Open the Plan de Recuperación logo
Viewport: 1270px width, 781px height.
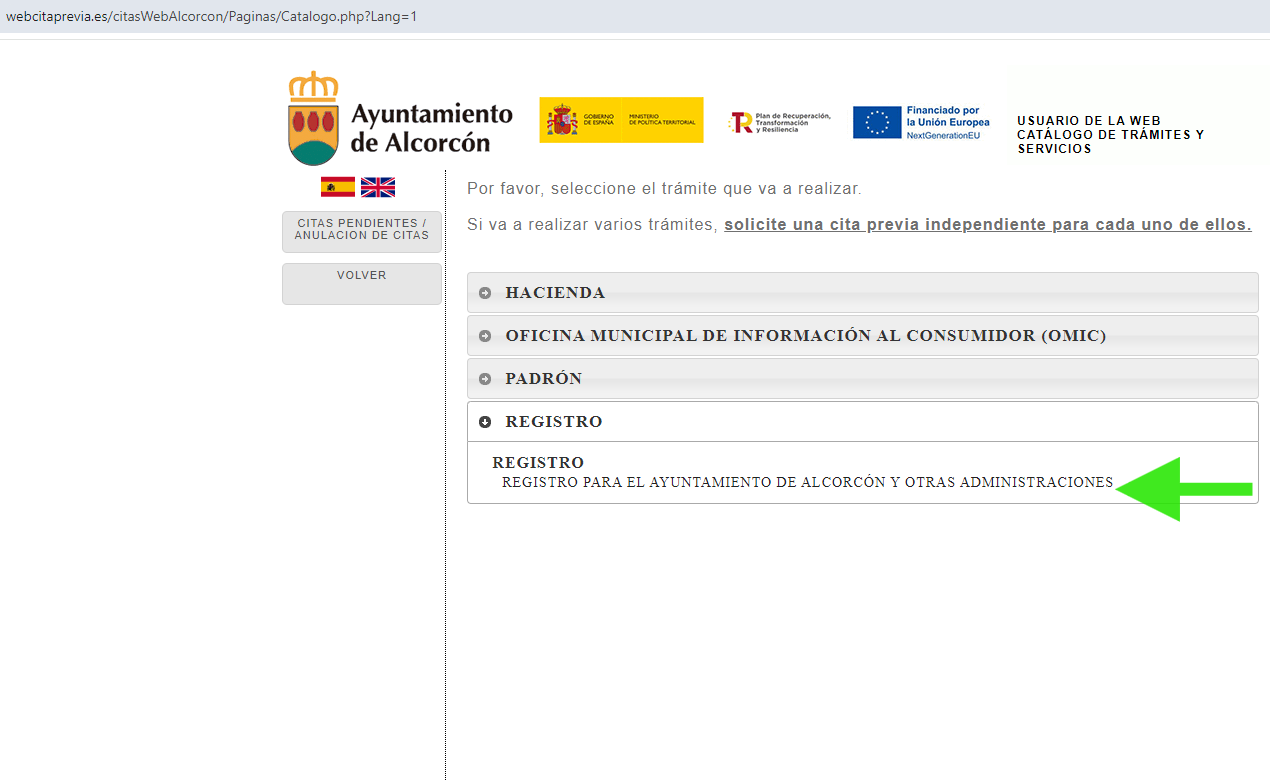coord(781,121)
